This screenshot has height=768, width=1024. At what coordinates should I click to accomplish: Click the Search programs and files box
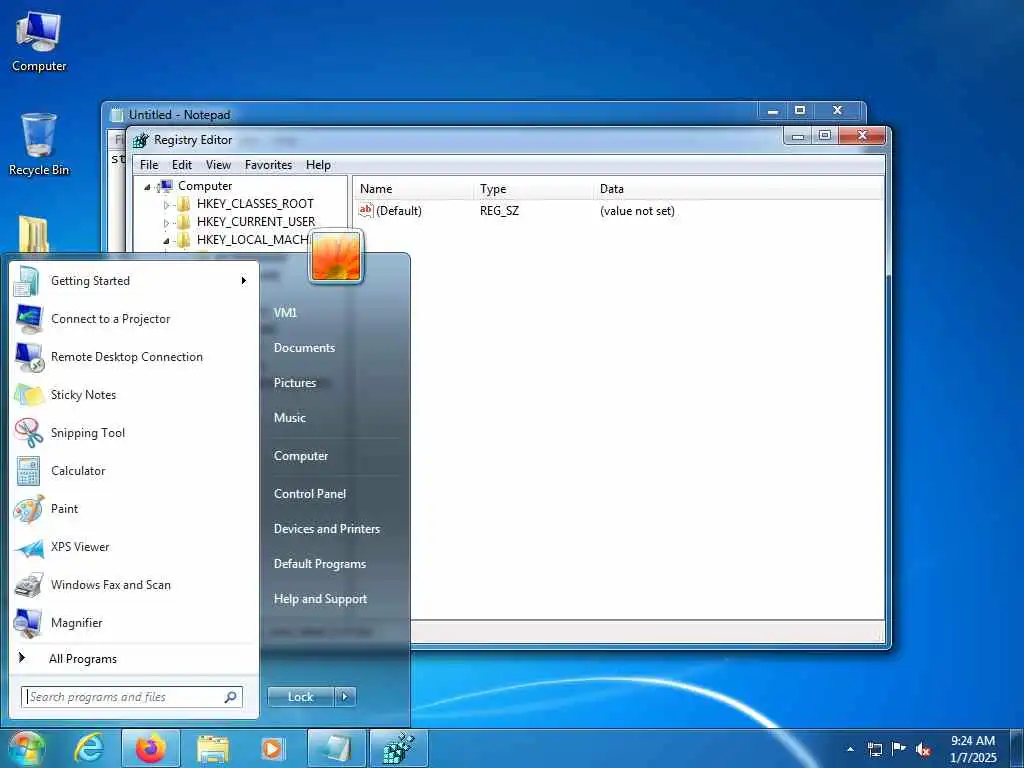tap(132, 697)
